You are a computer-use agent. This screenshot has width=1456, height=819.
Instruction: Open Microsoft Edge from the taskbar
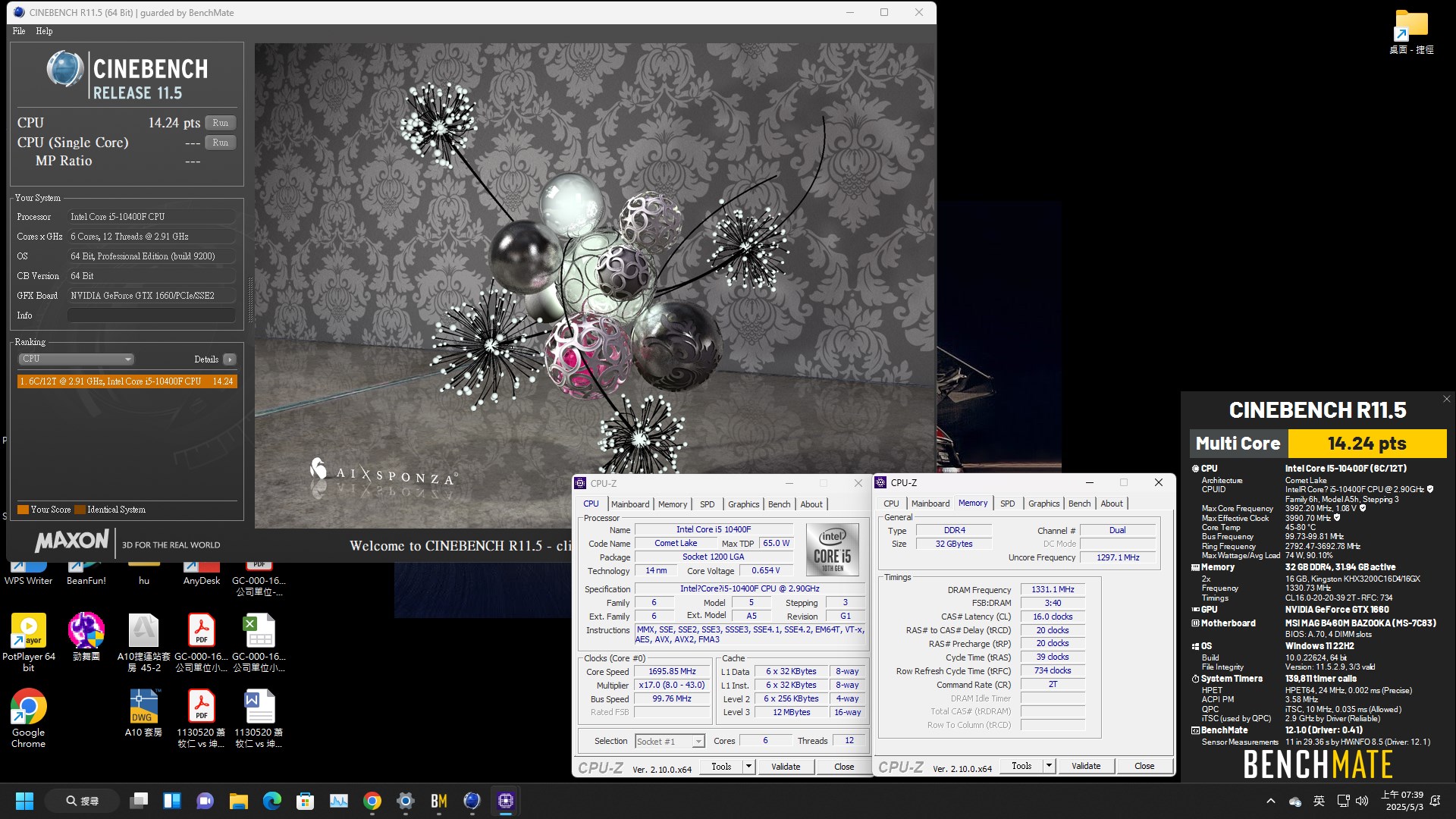pyautogui.click(x=272, y=801)
